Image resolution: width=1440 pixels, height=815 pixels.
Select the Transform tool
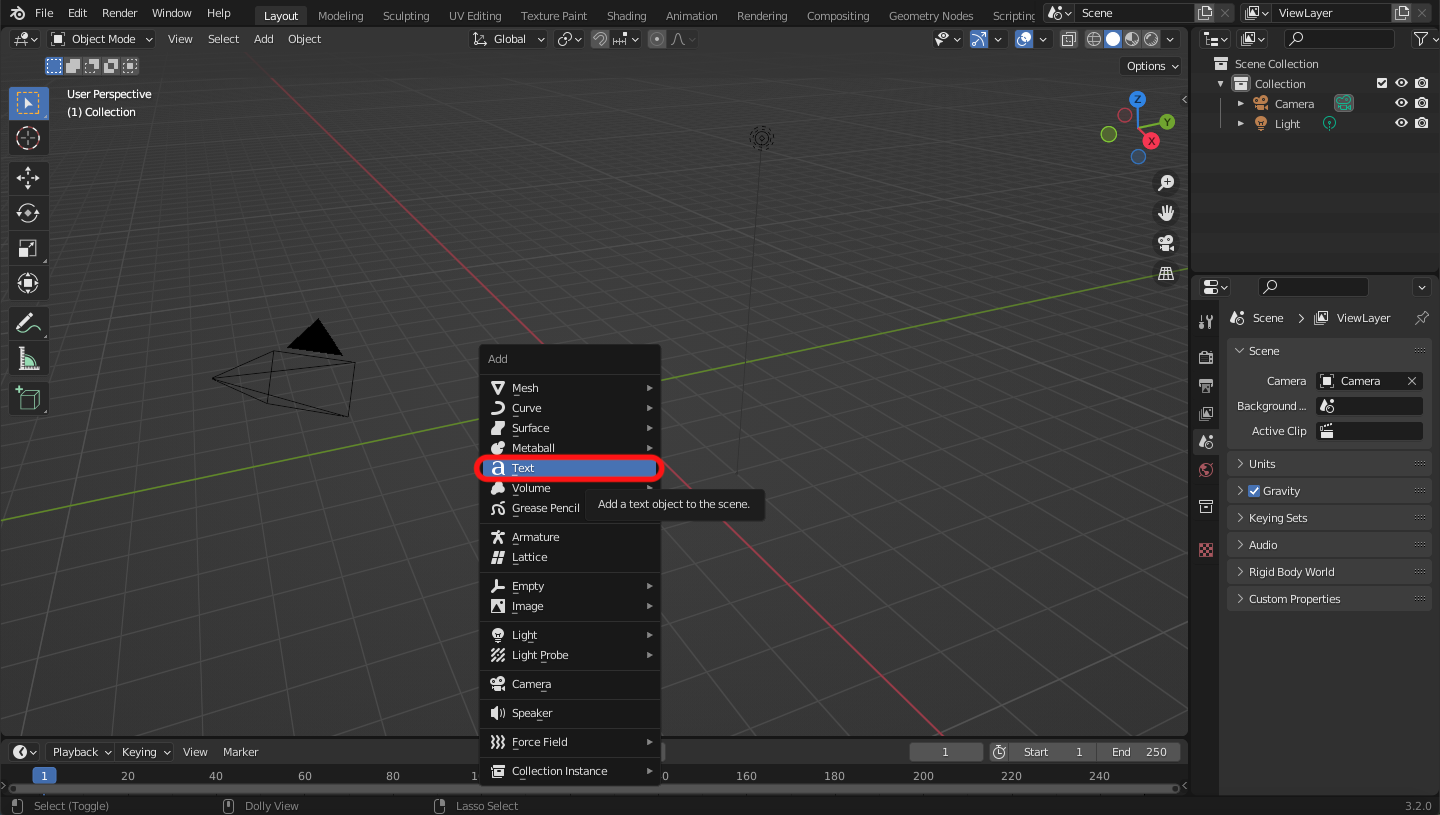pos(28,283)
